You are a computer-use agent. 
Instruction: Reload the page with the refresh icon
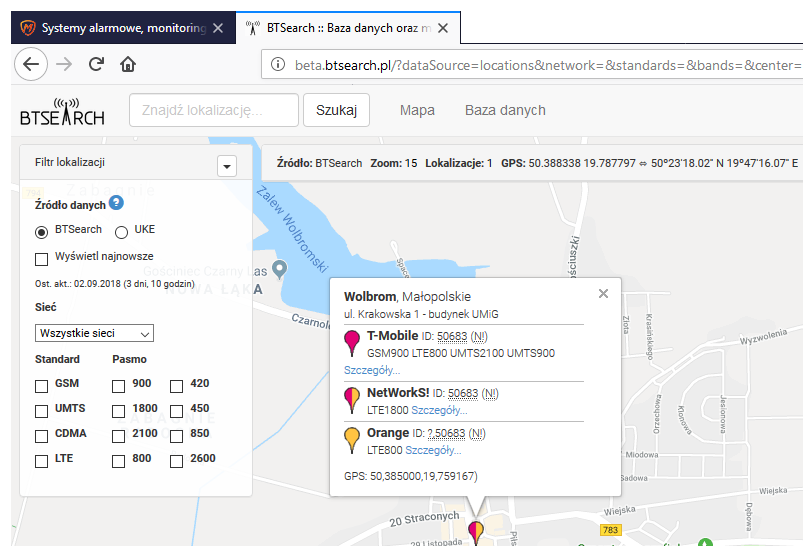coord(96,65)
